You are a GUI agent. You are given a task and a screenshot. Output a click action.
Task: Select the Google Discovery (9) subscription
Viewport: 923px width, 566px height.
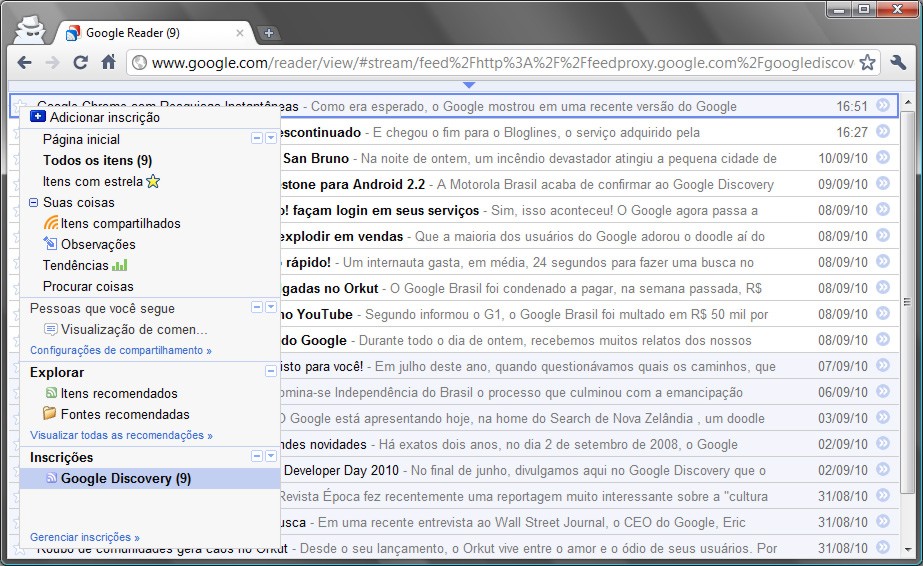click(x=150, y=478)
